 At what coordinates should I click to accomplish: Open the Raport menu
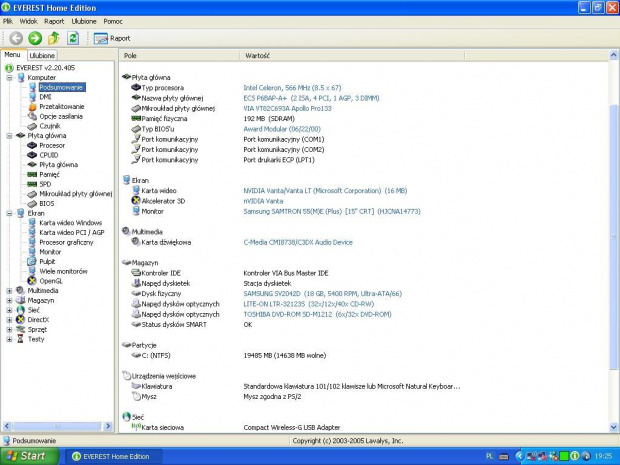click(x=53, y=20)
